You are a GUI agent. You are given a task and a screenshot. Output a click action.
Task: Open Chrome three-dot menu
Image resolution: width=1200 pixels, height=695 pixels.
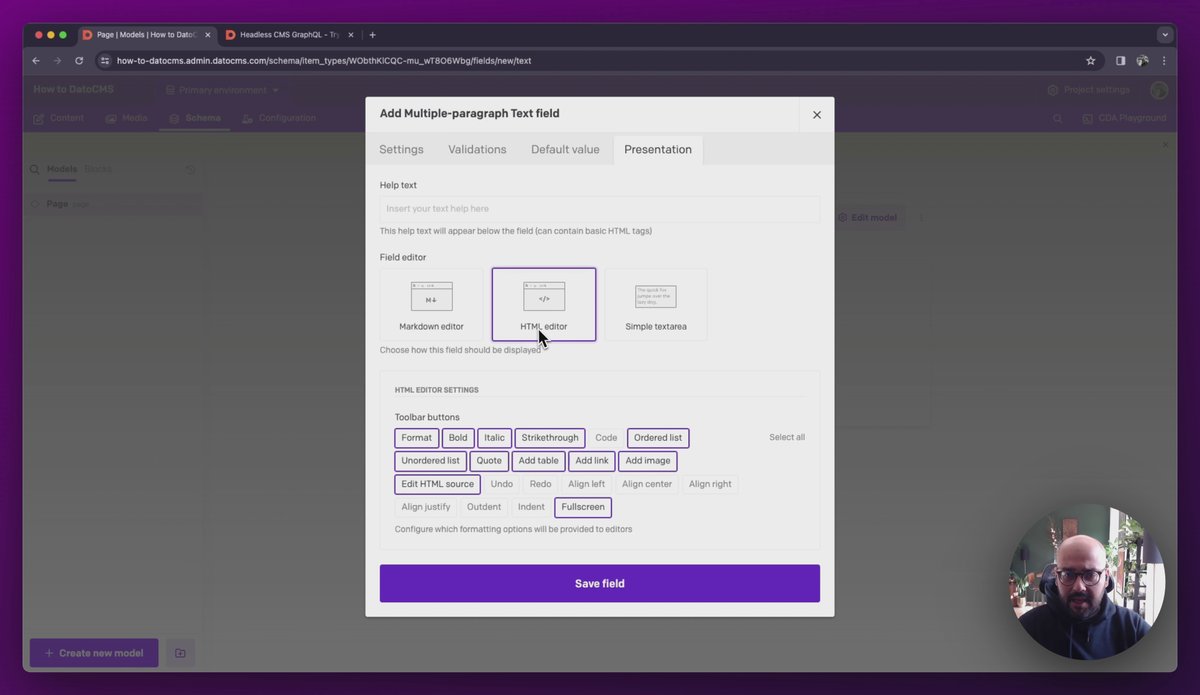pos(1164,61)
